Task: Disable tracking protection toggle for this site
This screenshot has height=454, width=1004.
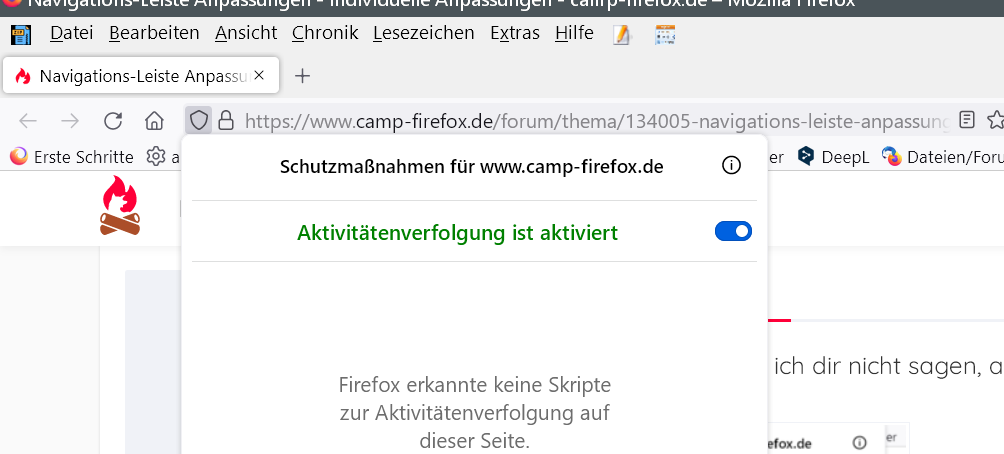Action: coord(733,232)
